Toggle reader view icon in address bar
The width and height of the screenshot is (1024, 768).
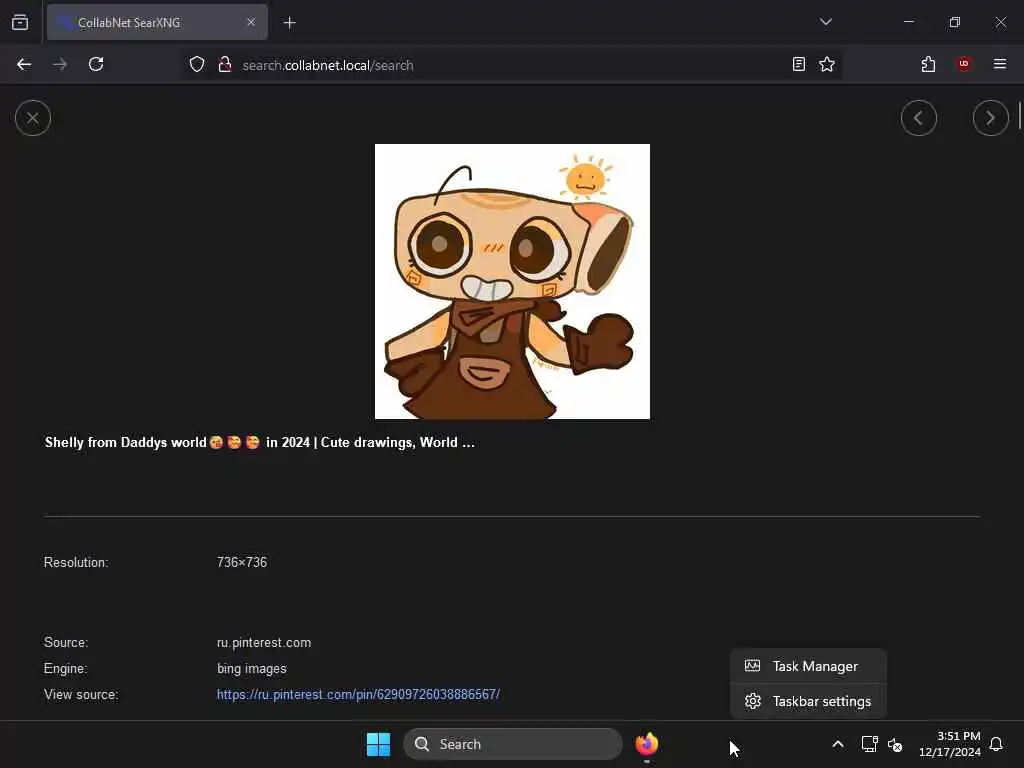(x=798, y=65)
